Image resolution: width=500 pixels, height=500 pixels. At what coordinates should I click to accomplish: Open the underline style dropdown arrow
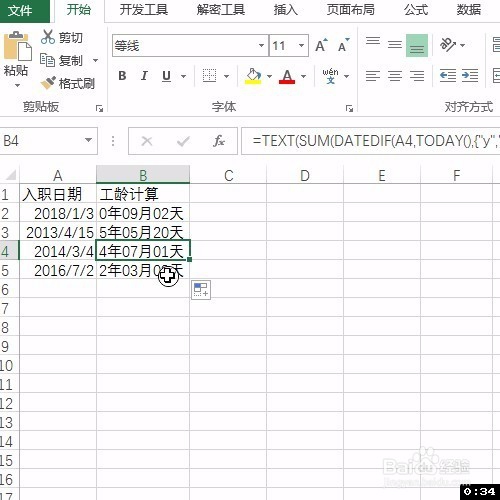click(183, 76)
